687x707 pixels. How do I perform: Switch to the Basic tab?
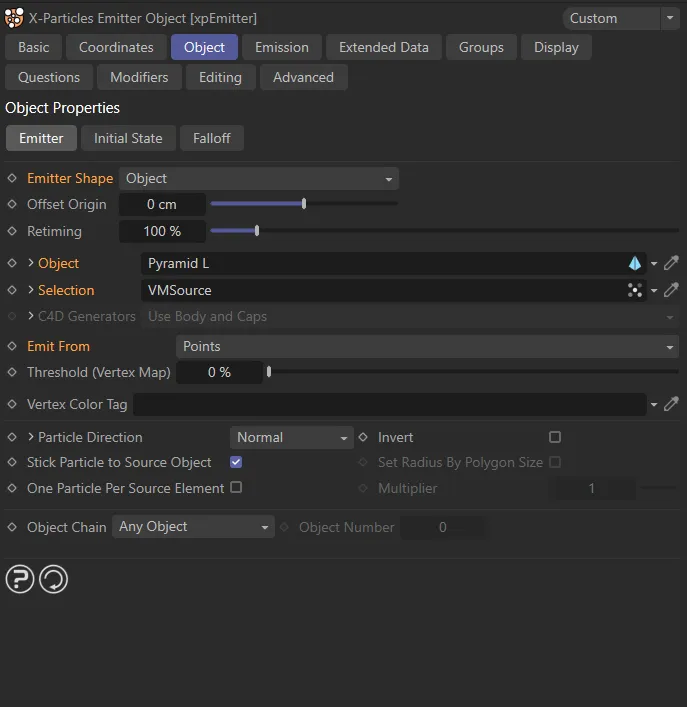click(33, 47)
